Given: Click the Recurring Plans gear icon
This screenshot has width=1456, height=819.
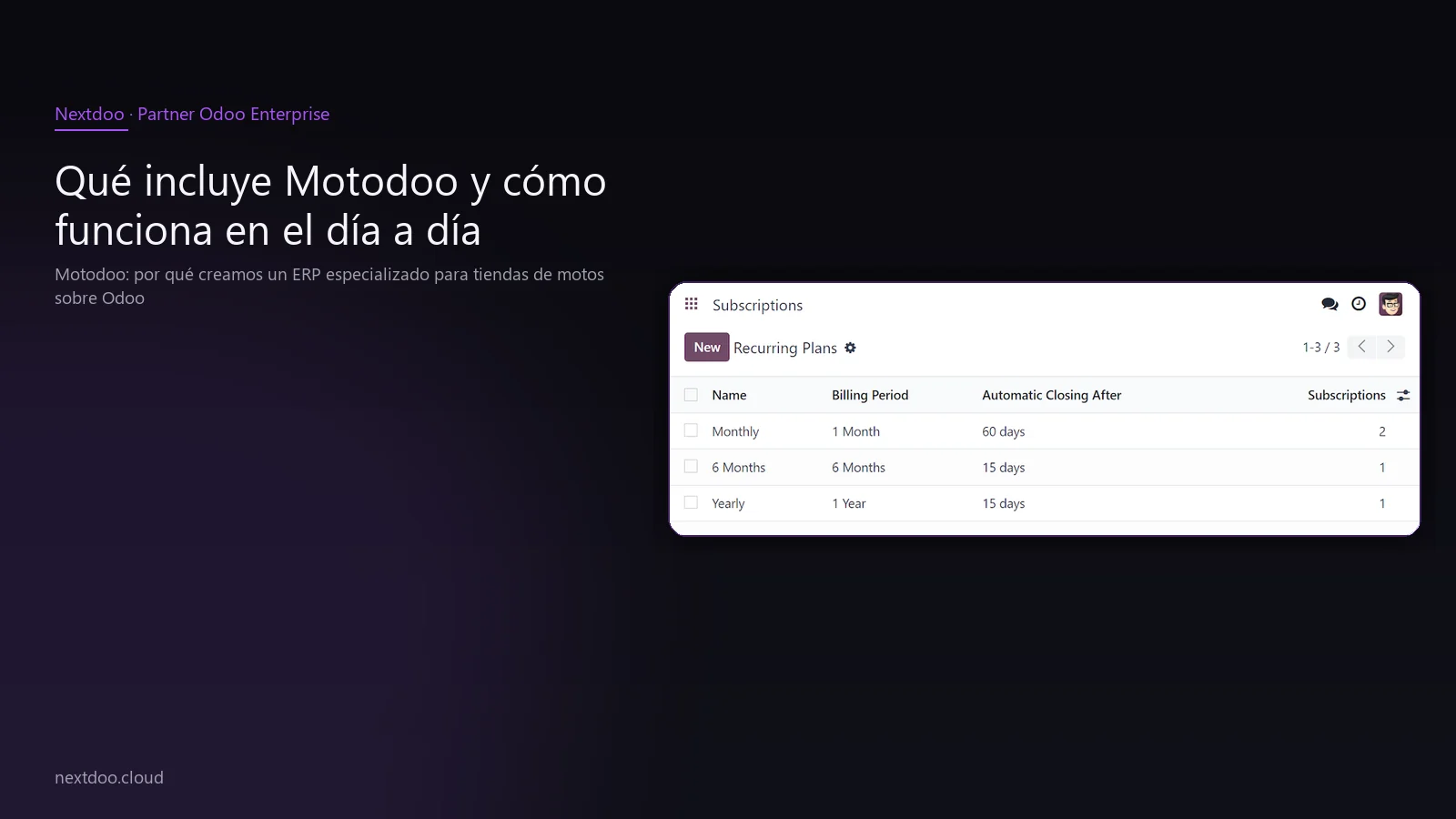Looking at the screenshot, I should (x=850, y=348).
